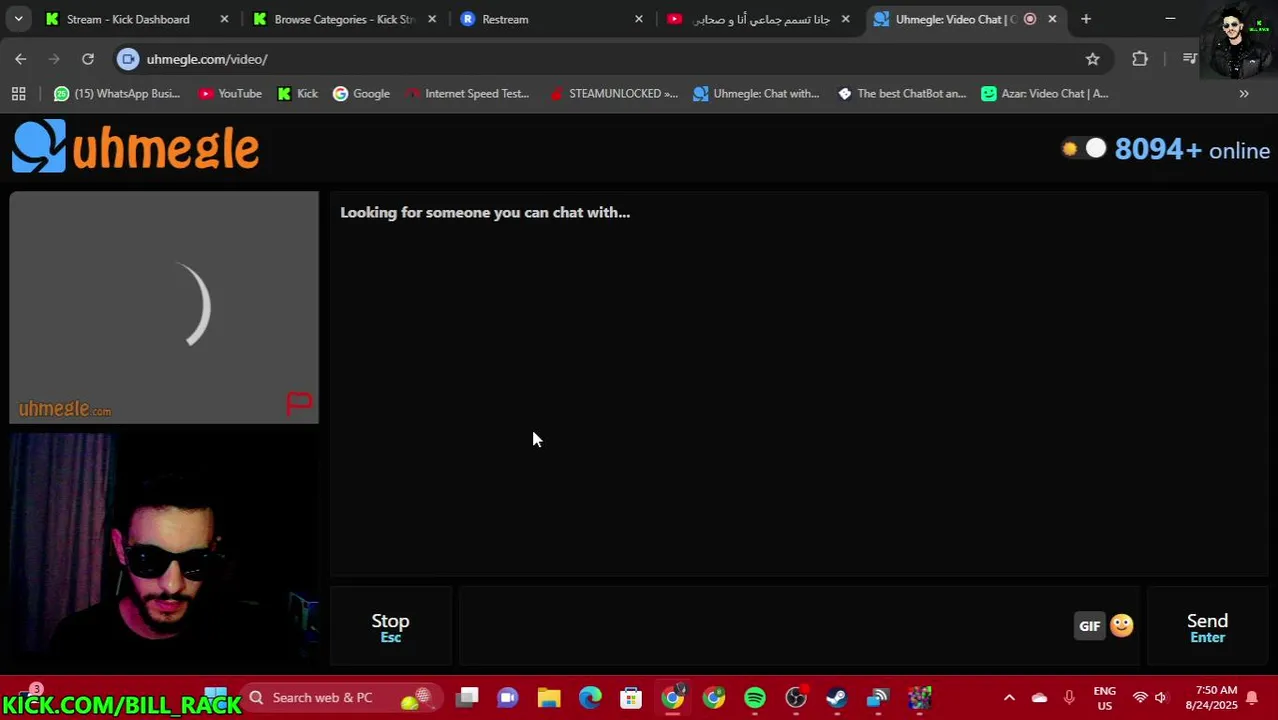
Task: Click the address bar URL uhmegle.com/video/
Action: point(207,59)
